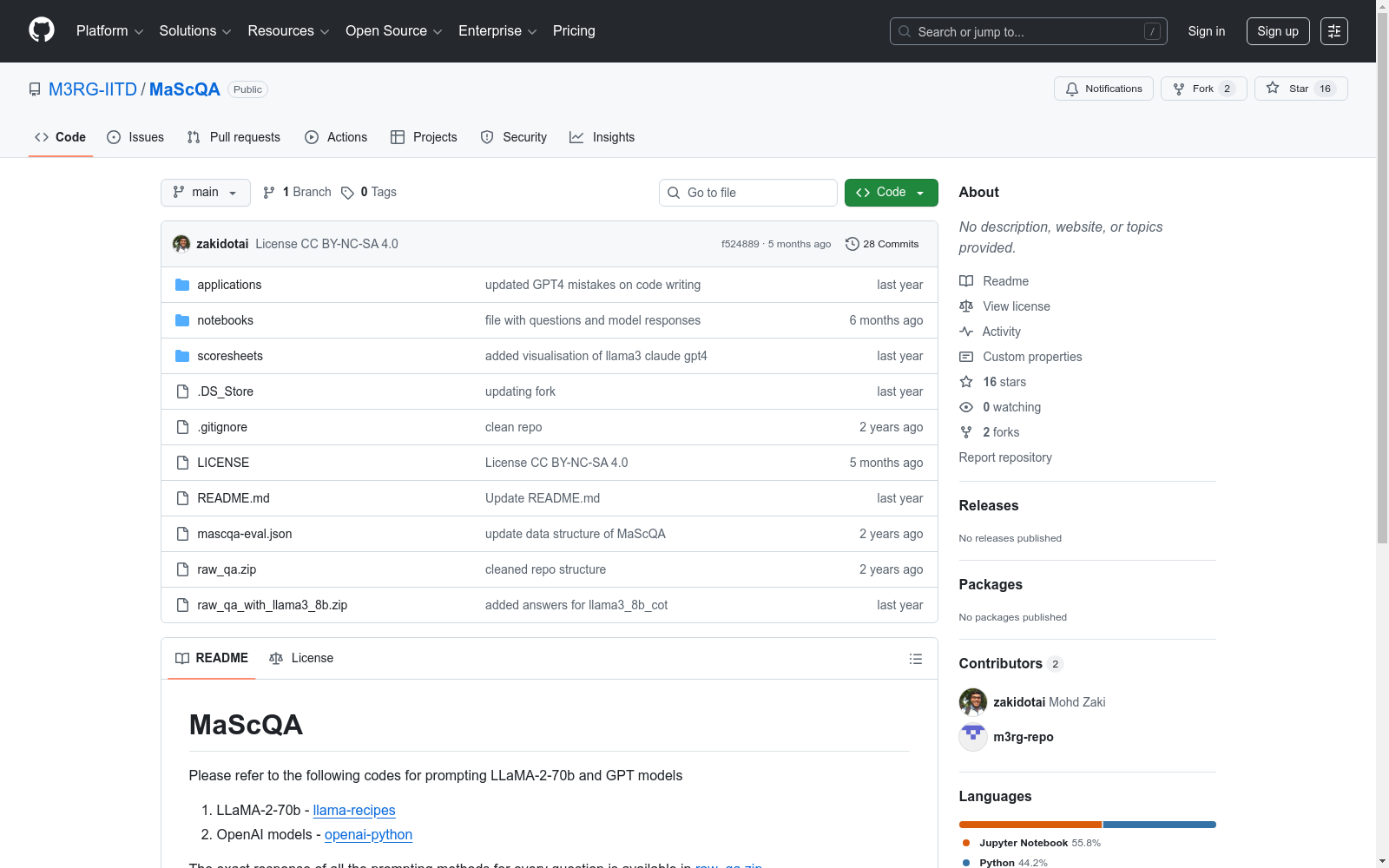Click the LICENSE file icon

(182, 463)
